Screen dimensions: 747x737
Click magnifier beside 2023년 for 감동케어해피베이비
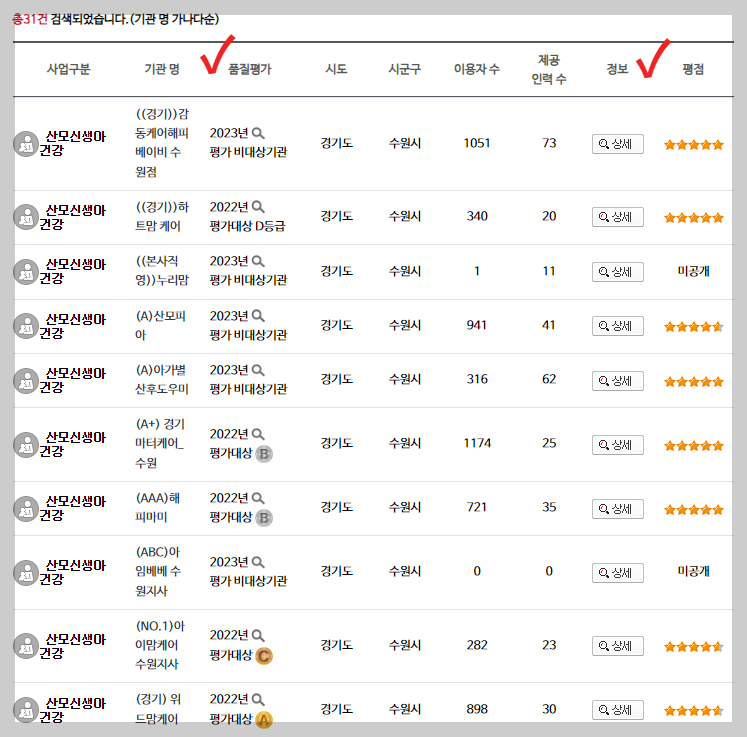(x=258, y=133)
